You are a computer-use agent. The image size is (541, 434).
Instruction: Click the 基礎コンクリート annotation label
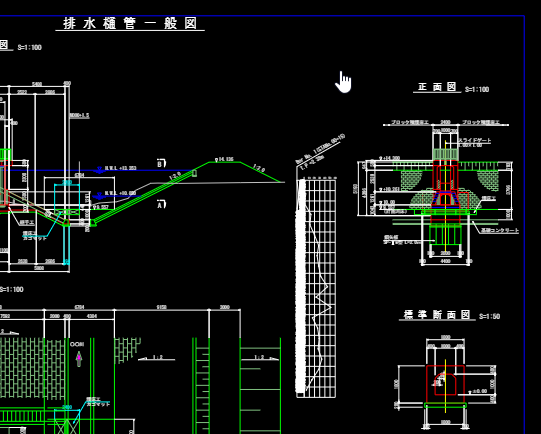click(x=500, y=230)
